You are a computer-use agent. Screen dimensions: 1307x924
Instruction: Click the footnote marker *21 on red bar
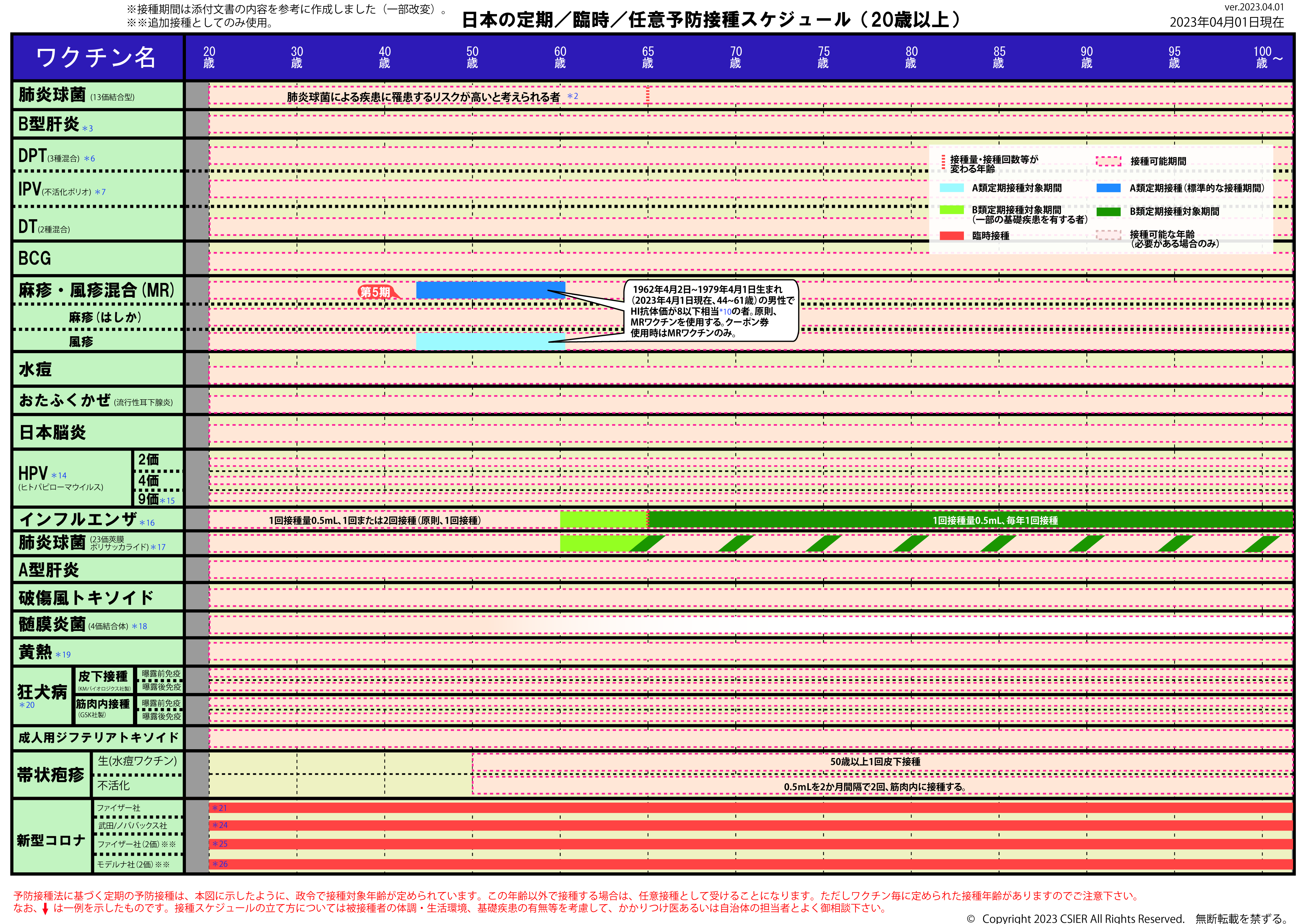tap(220, 808)
